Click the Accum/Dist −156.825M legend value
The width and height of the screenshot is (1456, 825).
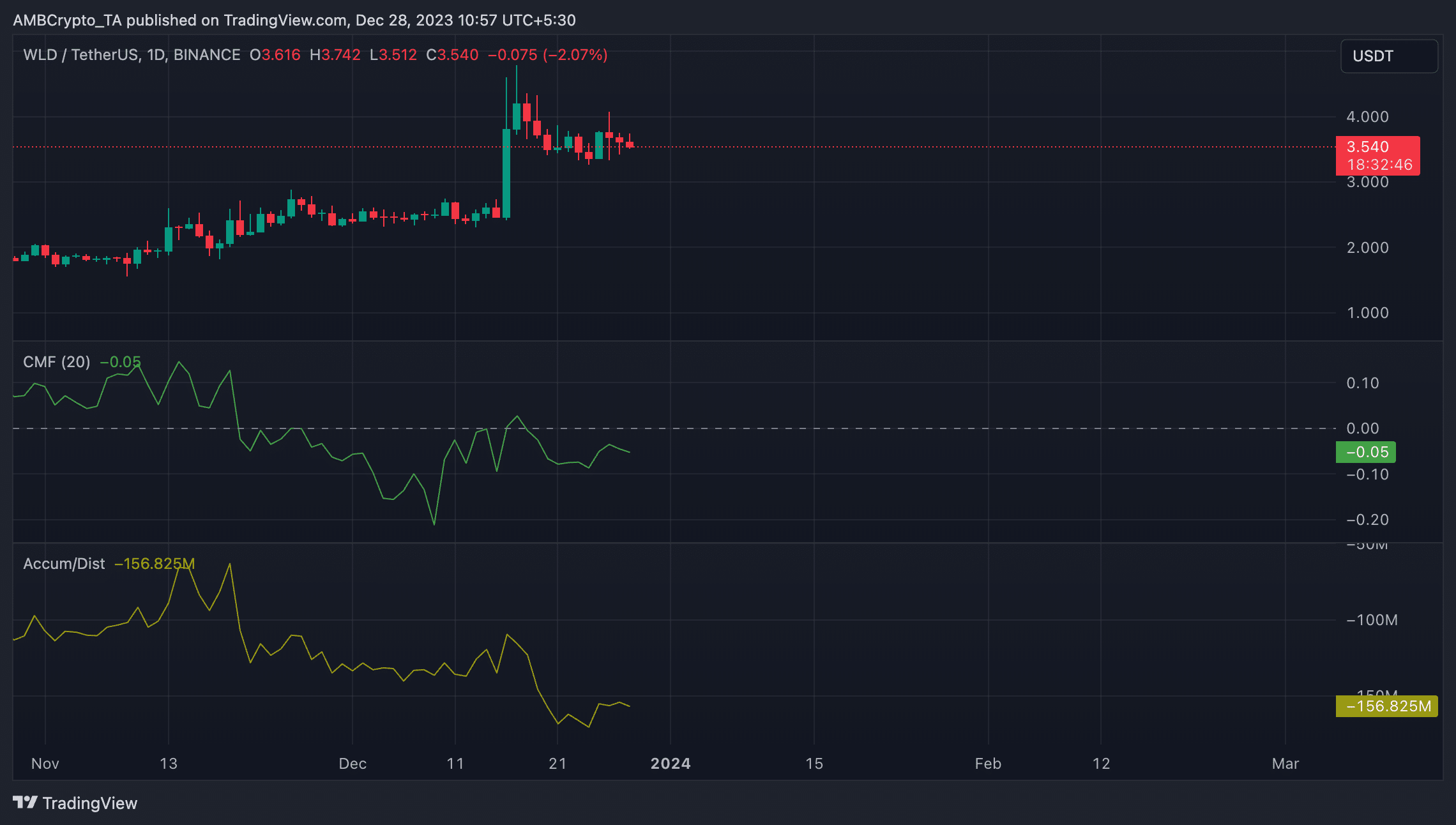(155, 564)
